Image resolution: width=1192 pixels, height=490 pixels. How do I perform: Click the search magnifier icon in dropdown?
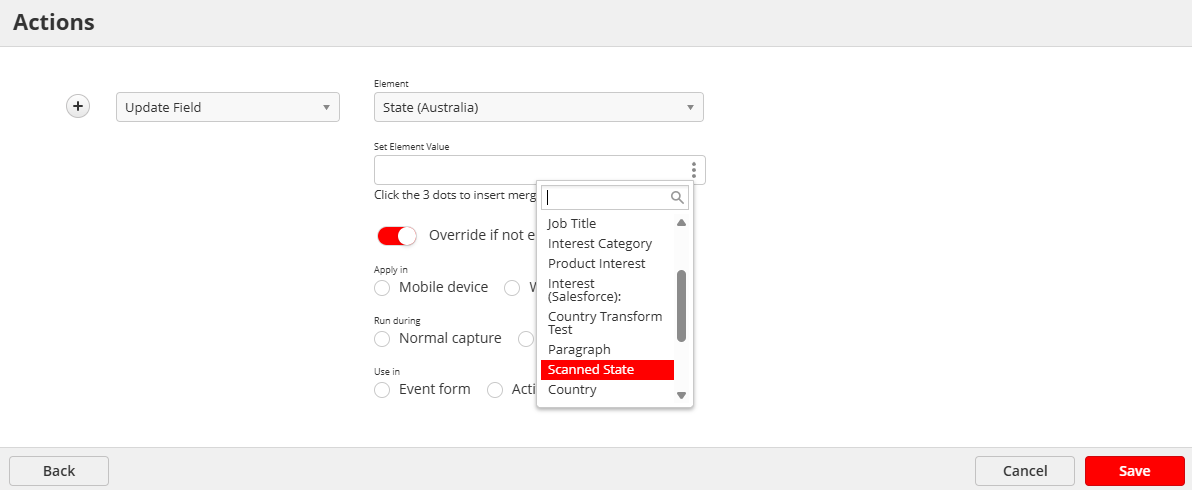tap(677, 198)
